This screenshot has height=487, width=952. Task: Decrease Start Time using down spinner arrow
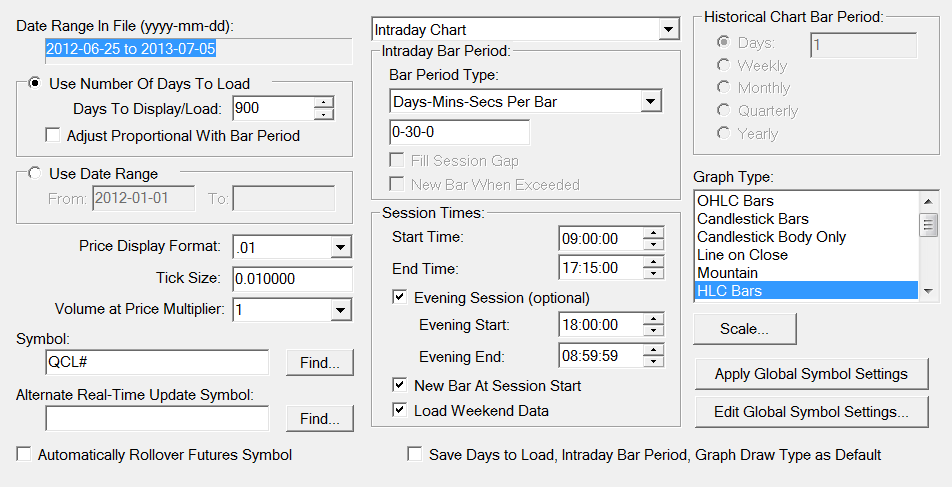(654, 244)
